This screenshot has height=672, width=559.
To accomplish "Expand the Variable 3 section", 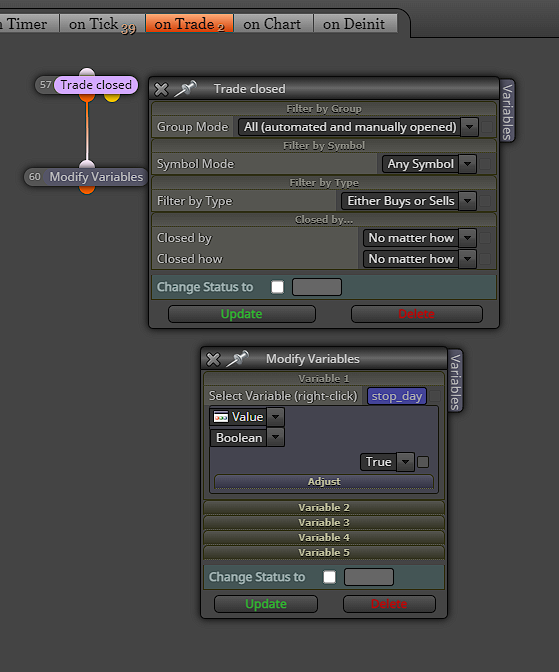I will click(x=324, y=522).
